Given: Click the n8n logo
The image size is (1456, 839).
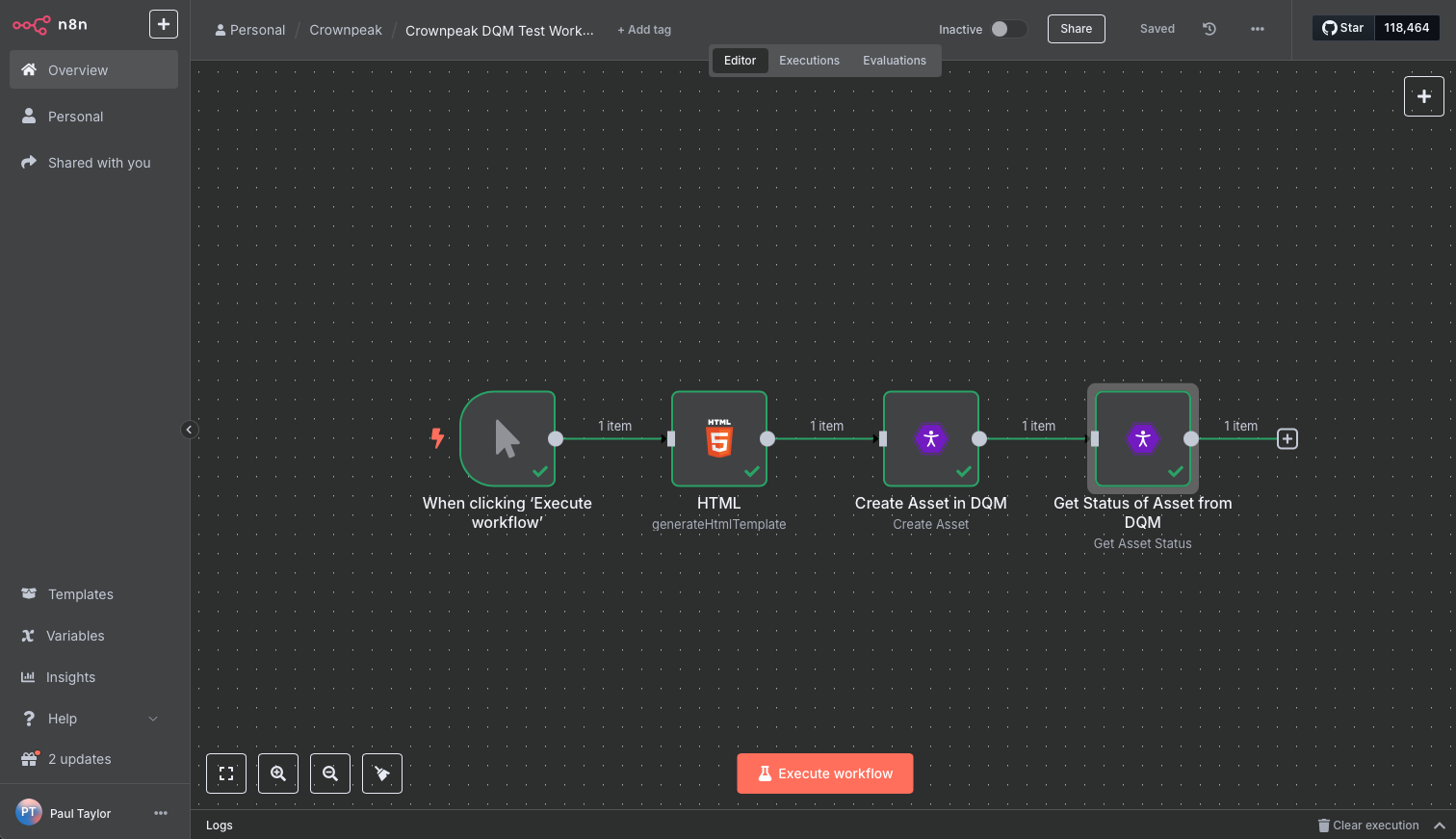Looking at the screenshot, I should coord(50,24).
